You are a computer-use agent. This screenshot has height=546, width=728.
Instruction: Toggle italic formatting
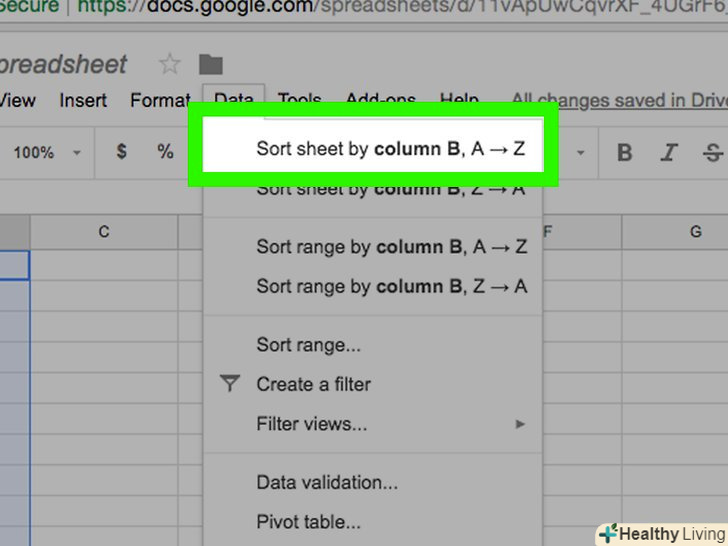670,153
